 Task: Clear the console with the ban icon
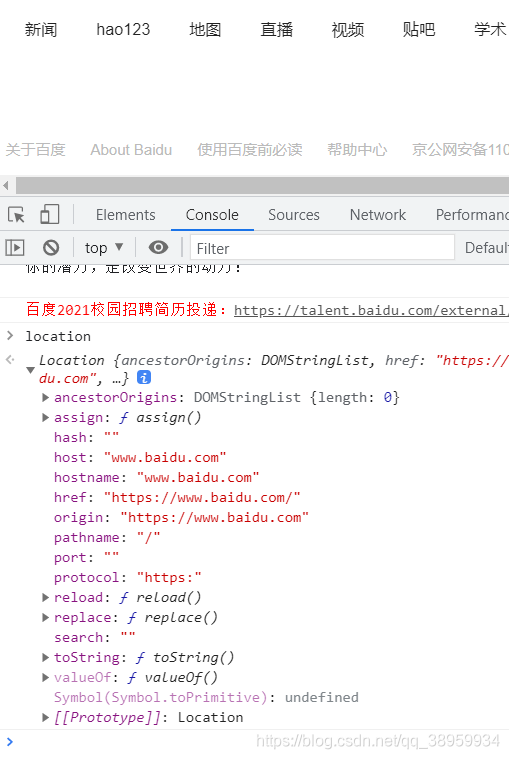[51, 248]
